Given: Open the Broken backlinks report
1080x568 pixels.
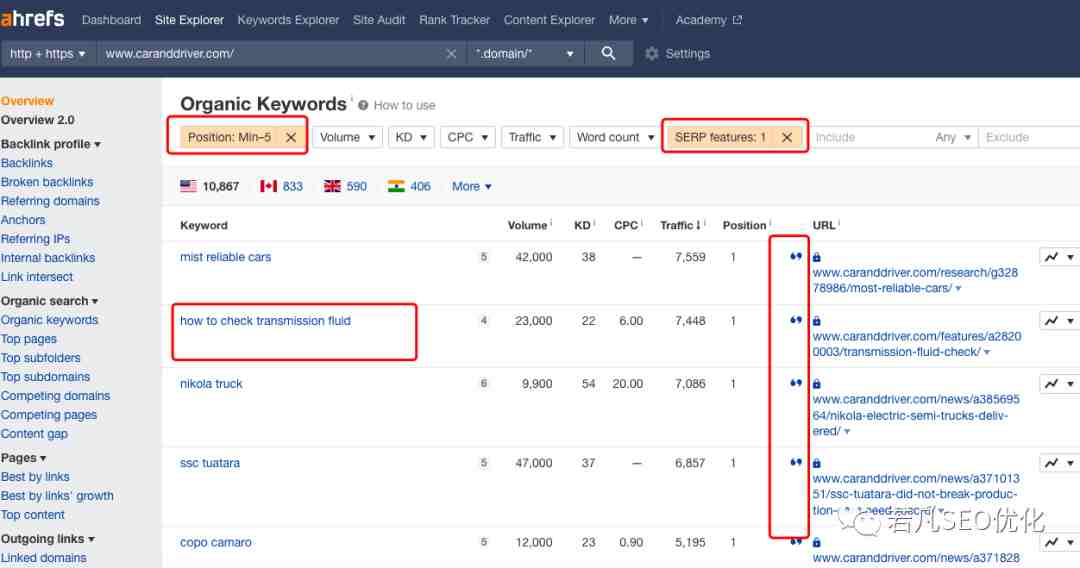Looking at the screenshot, I should pyautogui.click(x=47, y=182).
